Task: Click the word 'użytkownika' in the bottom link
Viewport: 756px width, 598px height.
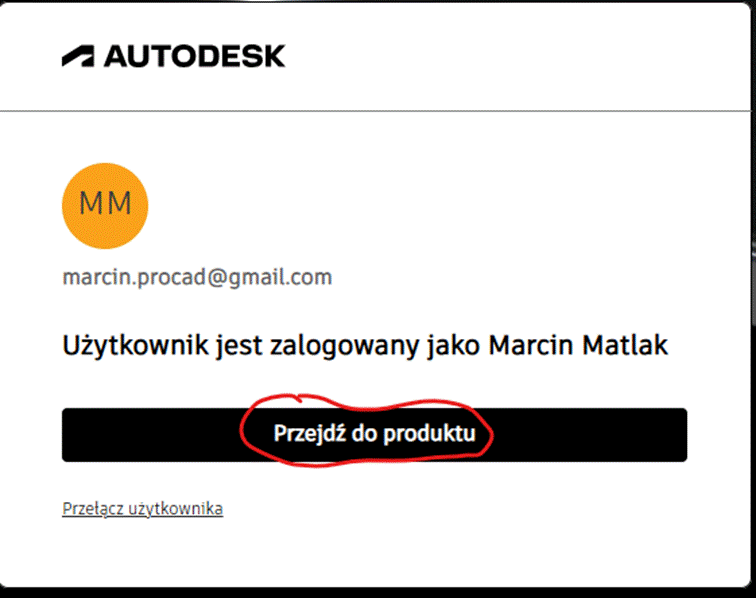Action: (173, 509)
